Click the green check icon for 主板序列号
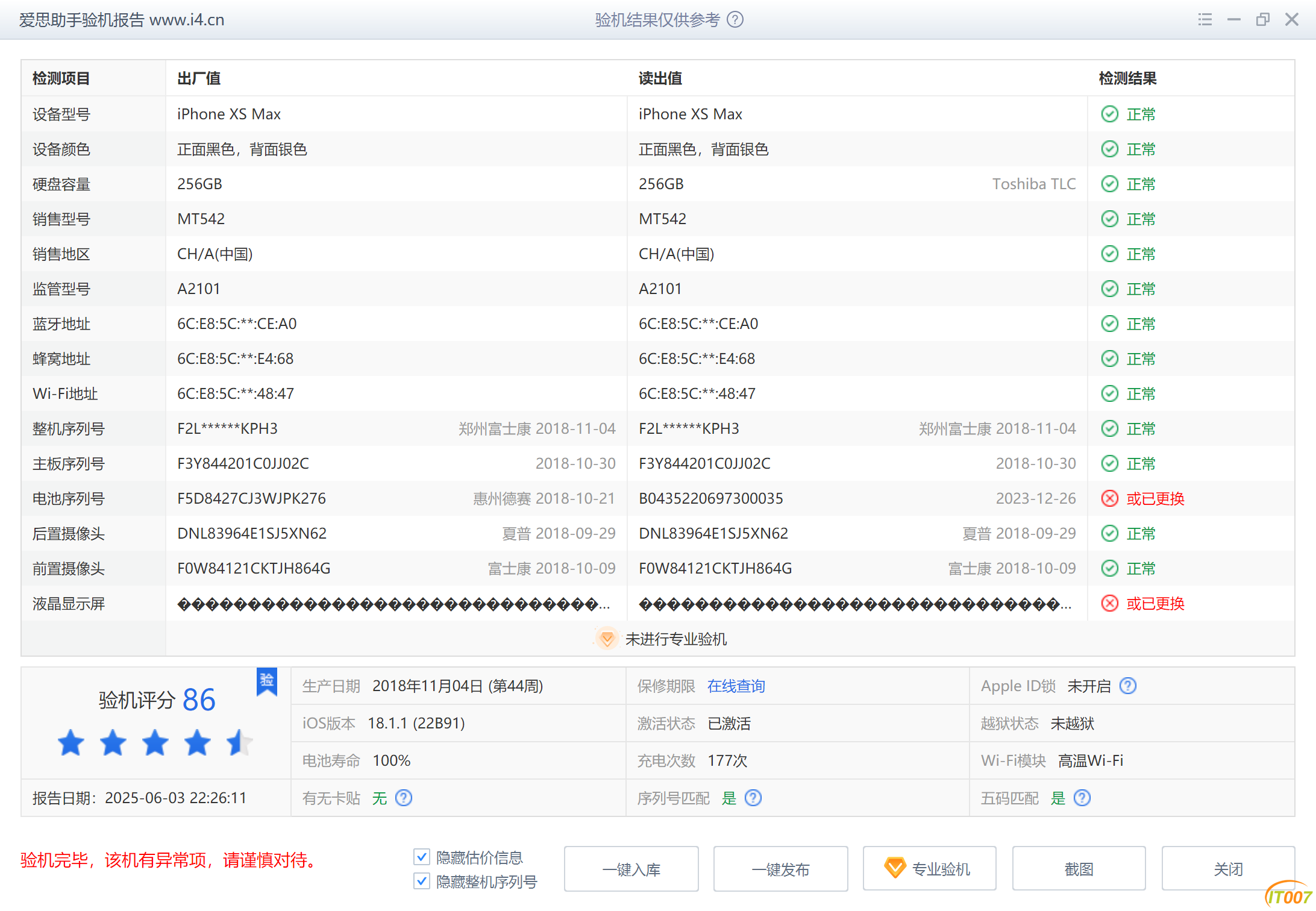Image resolution: width=1316 pixels, height=911 pixels. point(1110,463)
